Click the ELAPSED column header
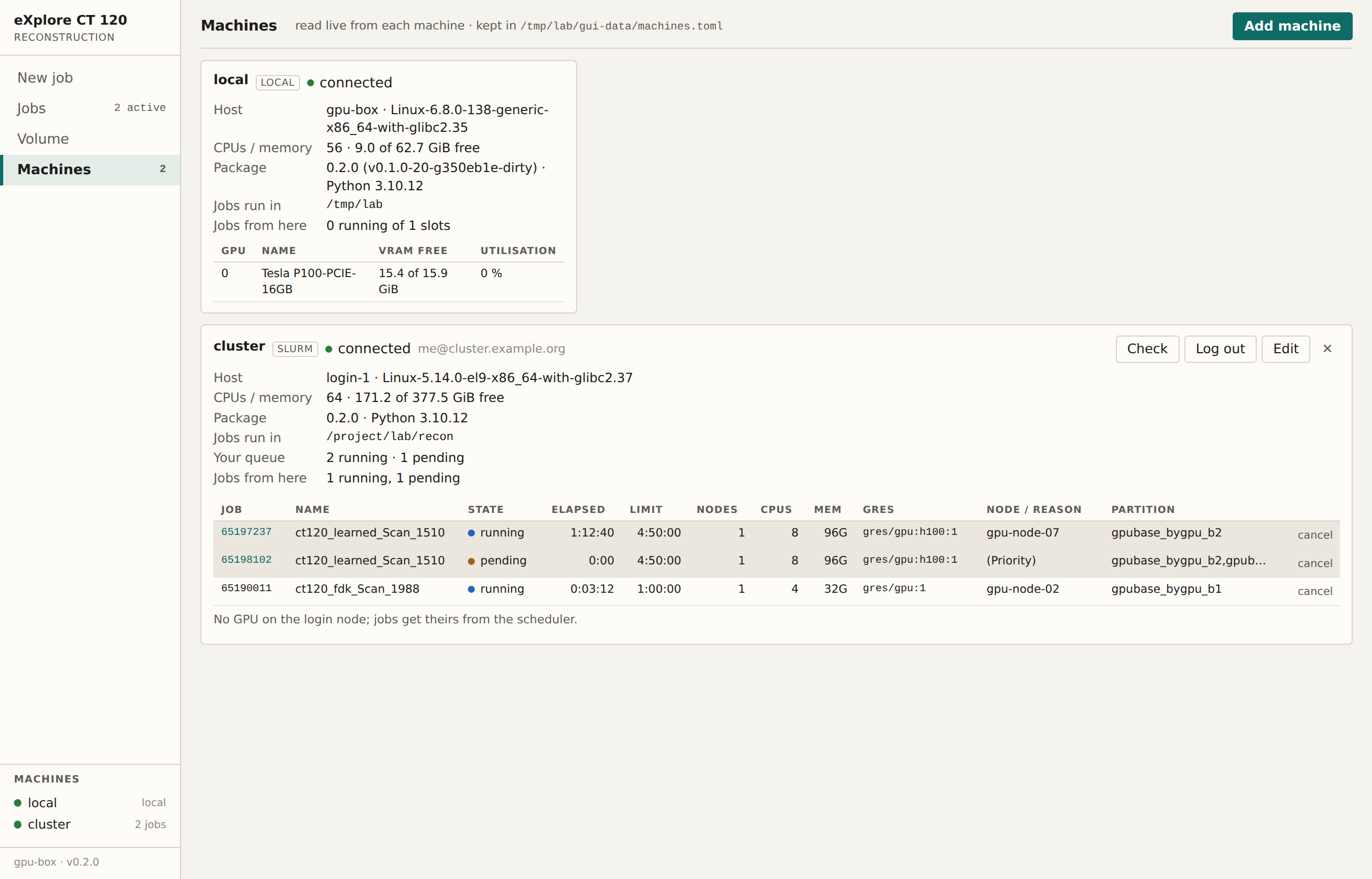1372x879 pixels. pos(578,510)
